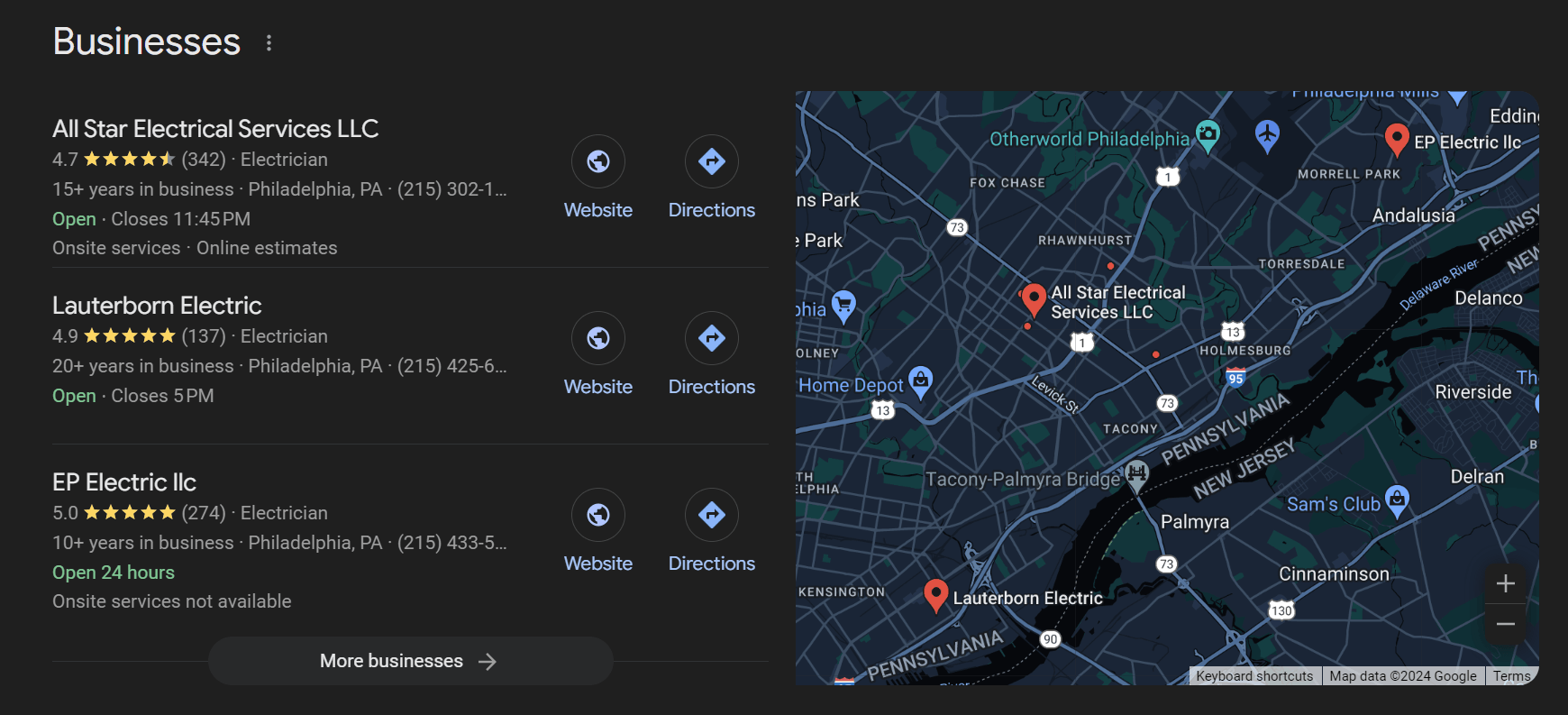
Task: Select the EP Electric llc red map pin
Action: click(1397, 140)
